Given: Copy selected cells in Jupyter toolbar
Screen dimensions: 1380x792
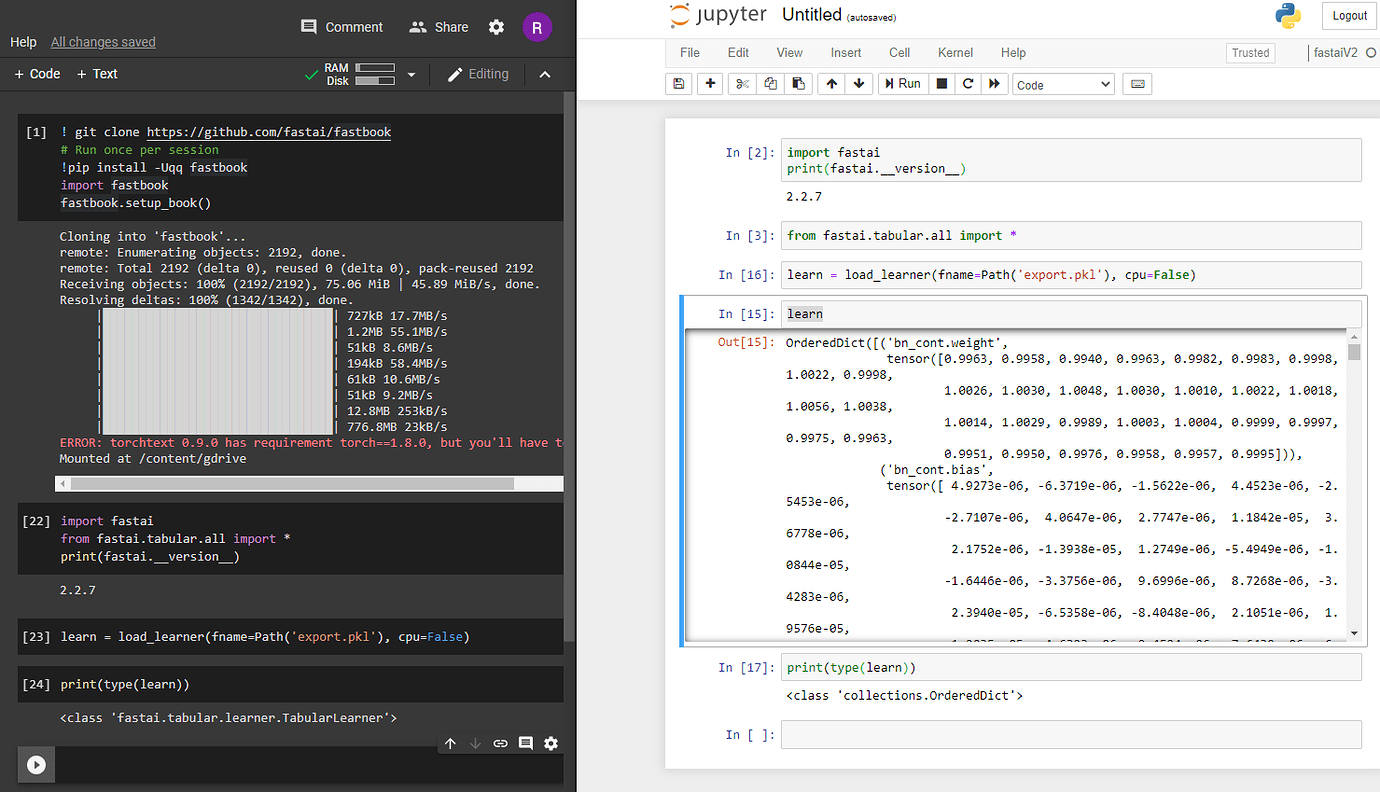Looking at the screenshot, I should (770, 84).
